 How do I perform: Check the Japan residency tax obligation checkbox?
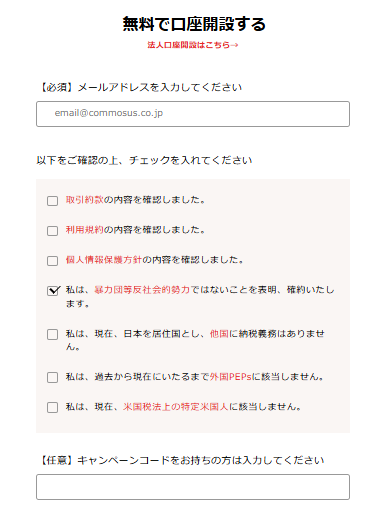tap(52, 334)
